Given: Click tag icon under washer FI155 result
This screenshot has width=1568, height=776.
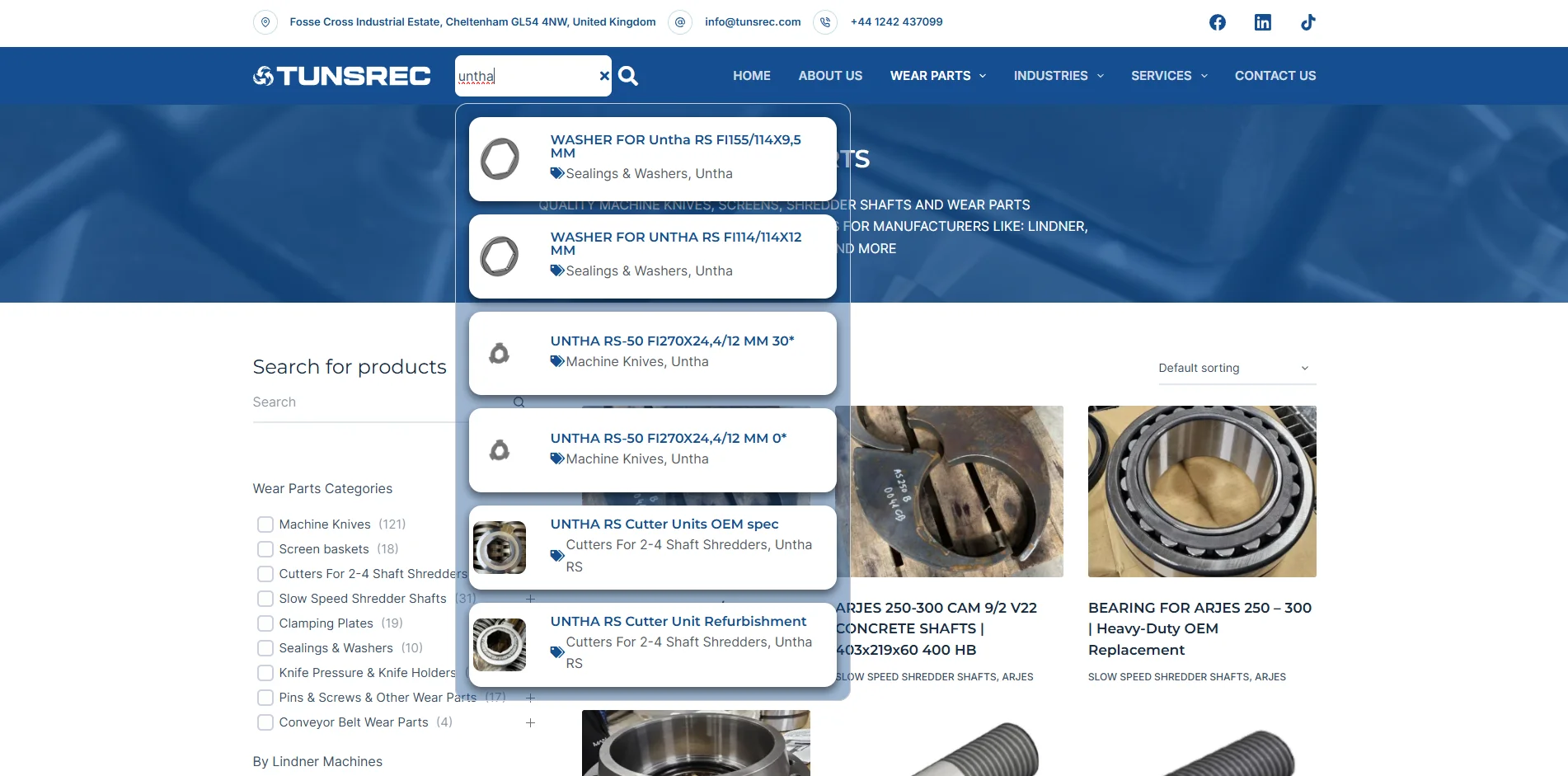Looking at the screenshot, I should [x=557, y=173].
